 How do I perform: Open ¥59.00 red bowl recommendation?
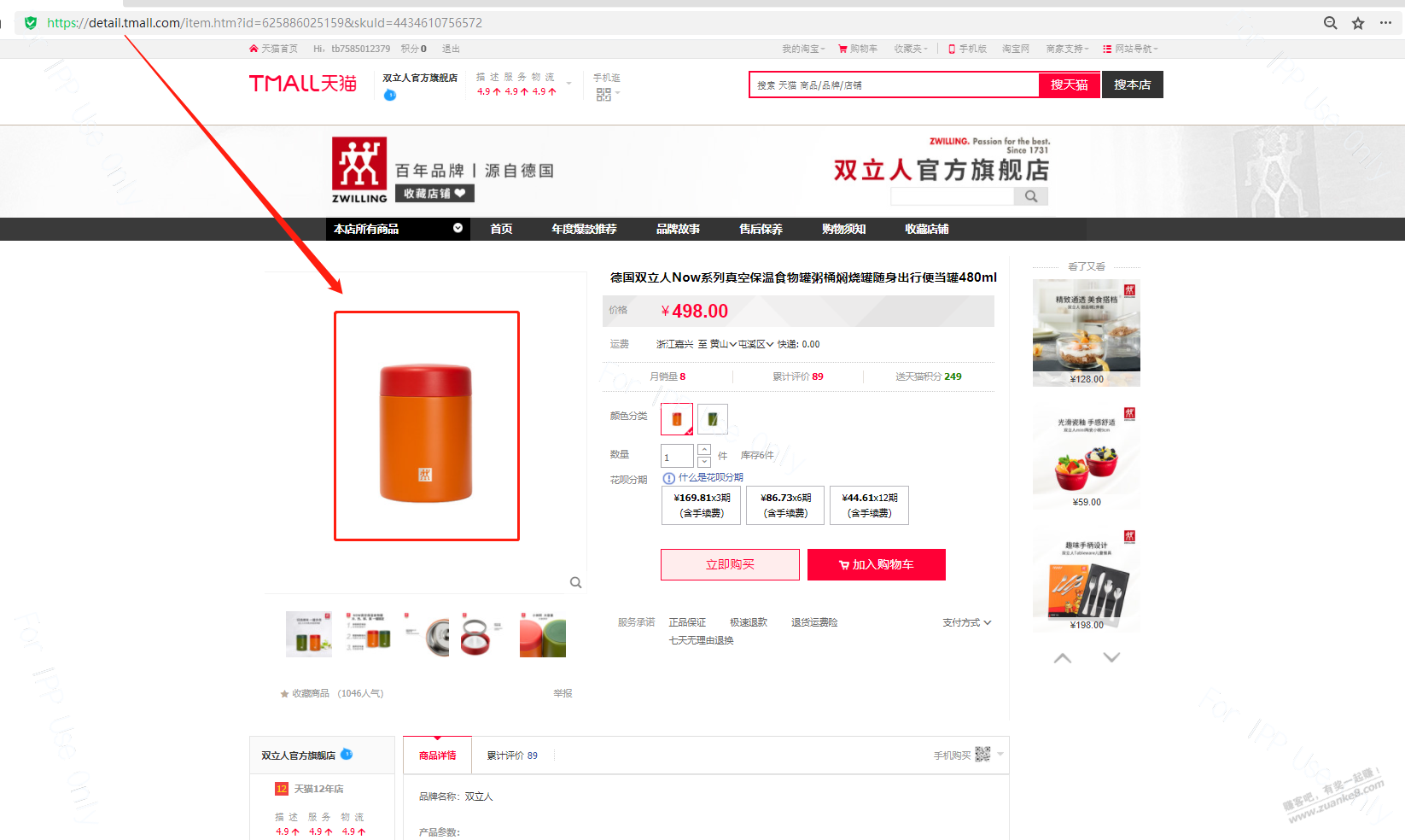[1086, 456]
